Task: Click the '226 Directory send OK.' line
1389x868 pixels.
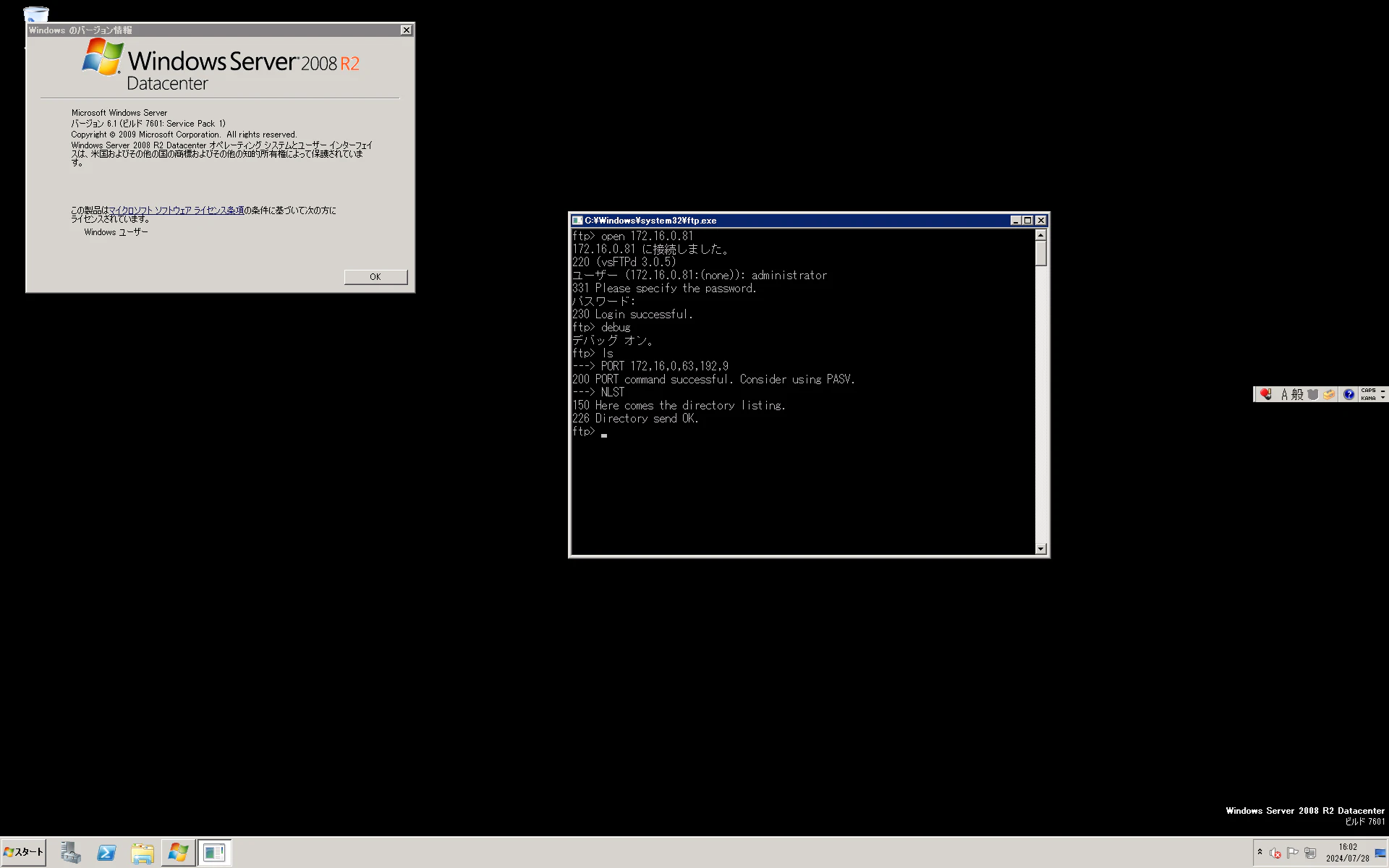Action: 635,419
